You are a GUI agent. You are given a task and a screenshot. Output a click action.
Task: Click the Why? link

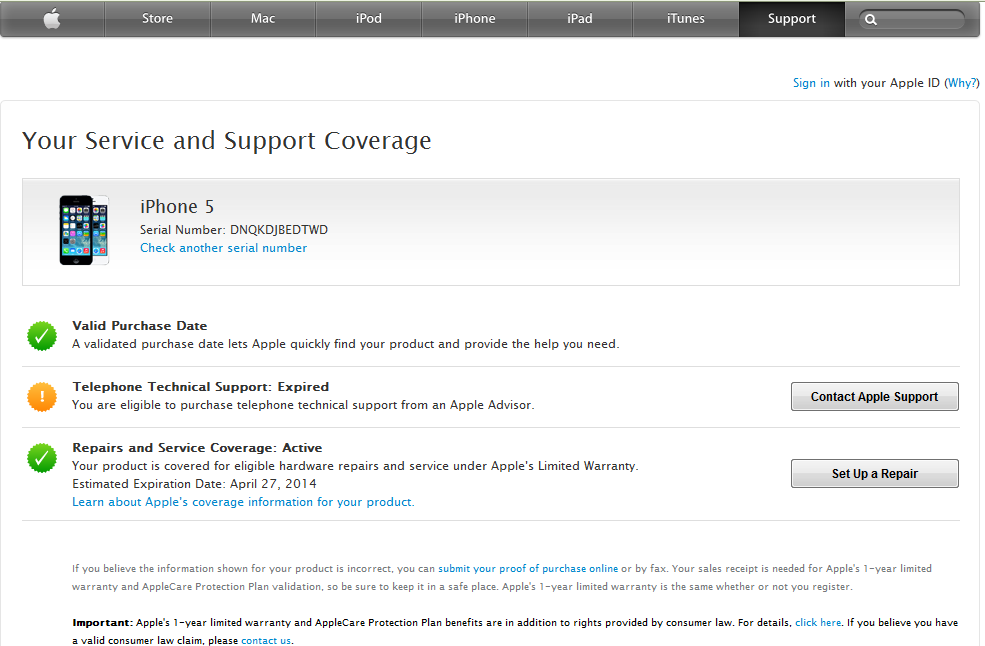(x=962, y=83)
